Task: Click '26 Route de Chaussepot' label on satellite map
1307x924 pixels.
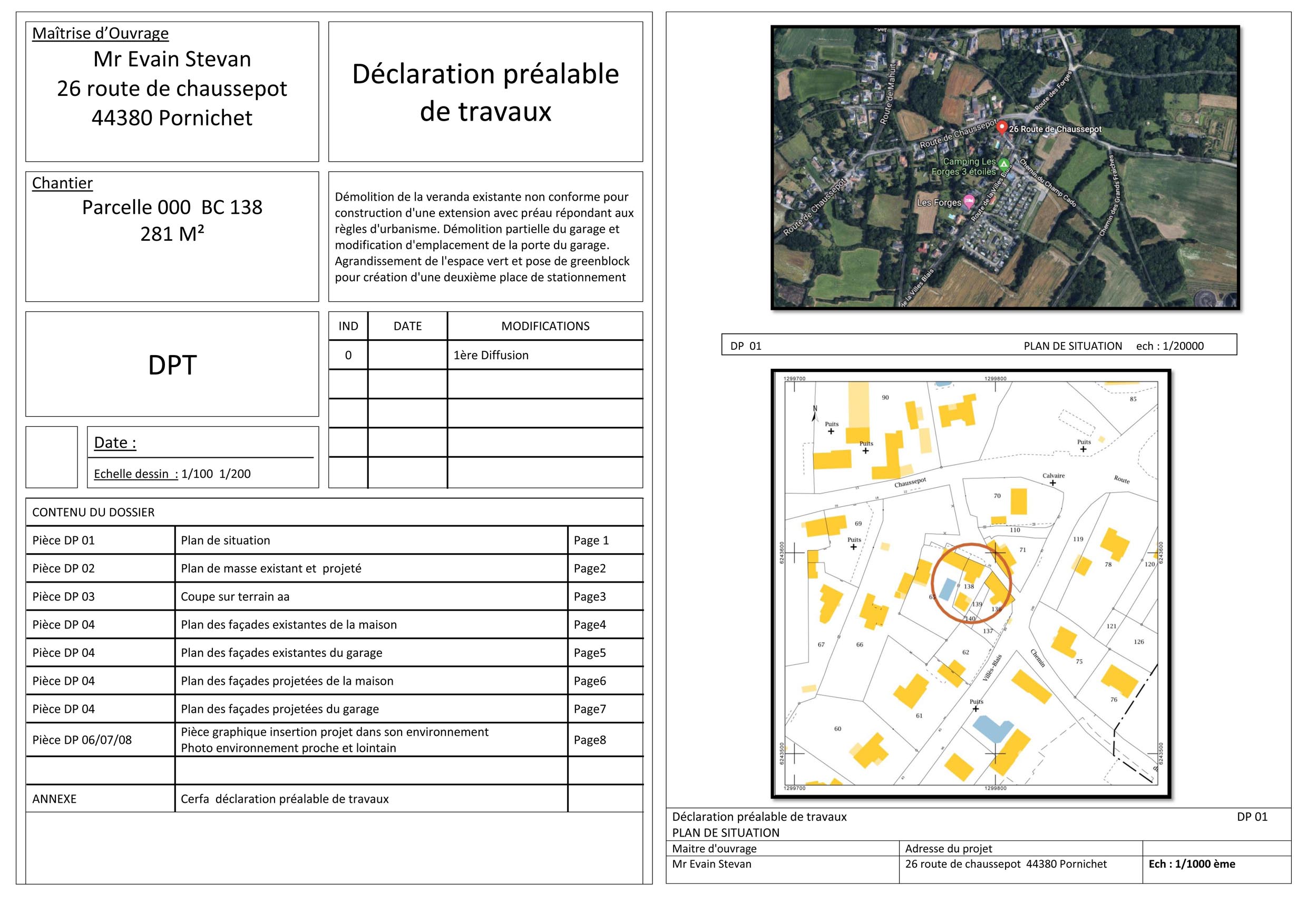Action: point(1055,129)
